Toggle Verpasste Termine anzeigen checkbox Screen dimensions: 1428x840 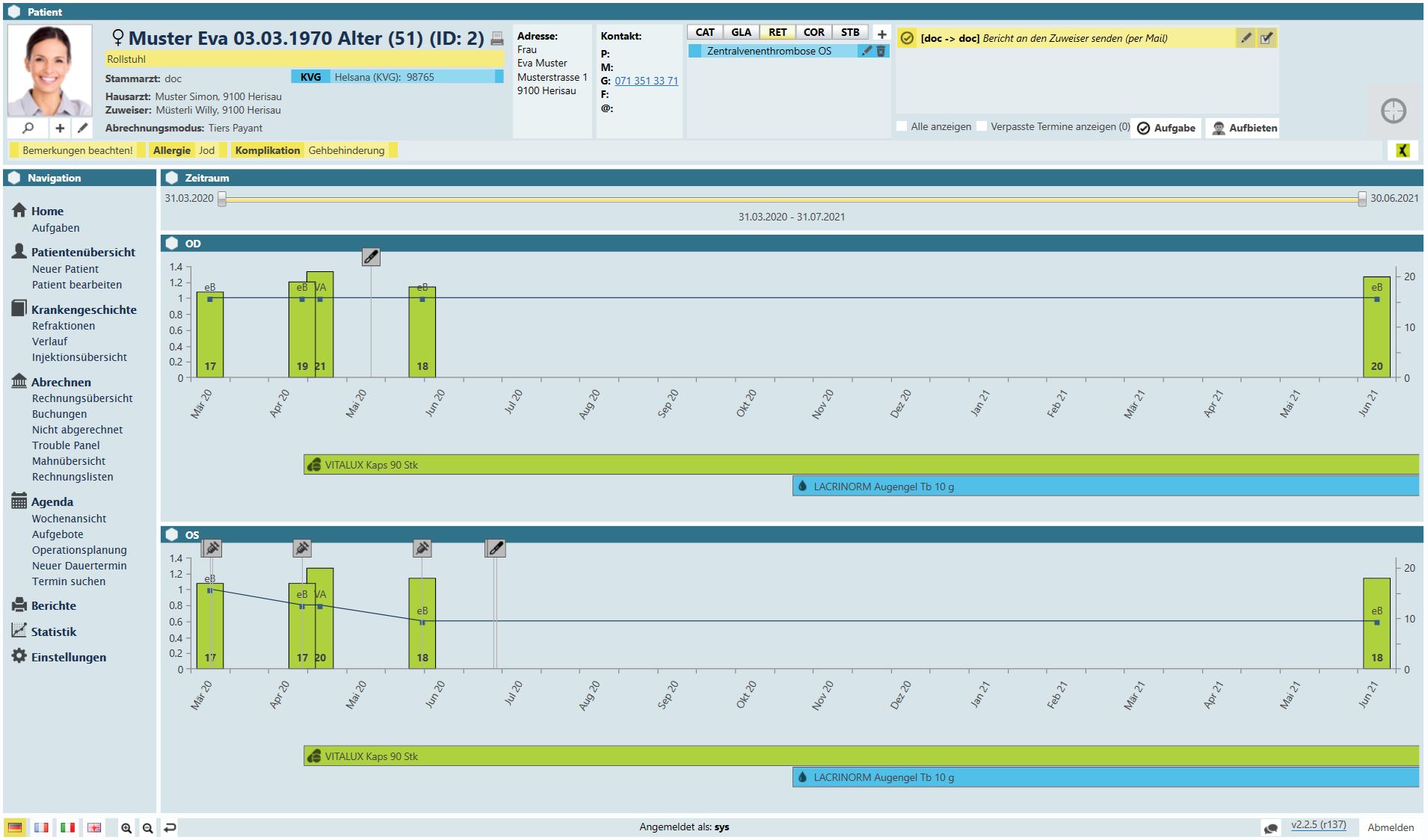point(982,126)
